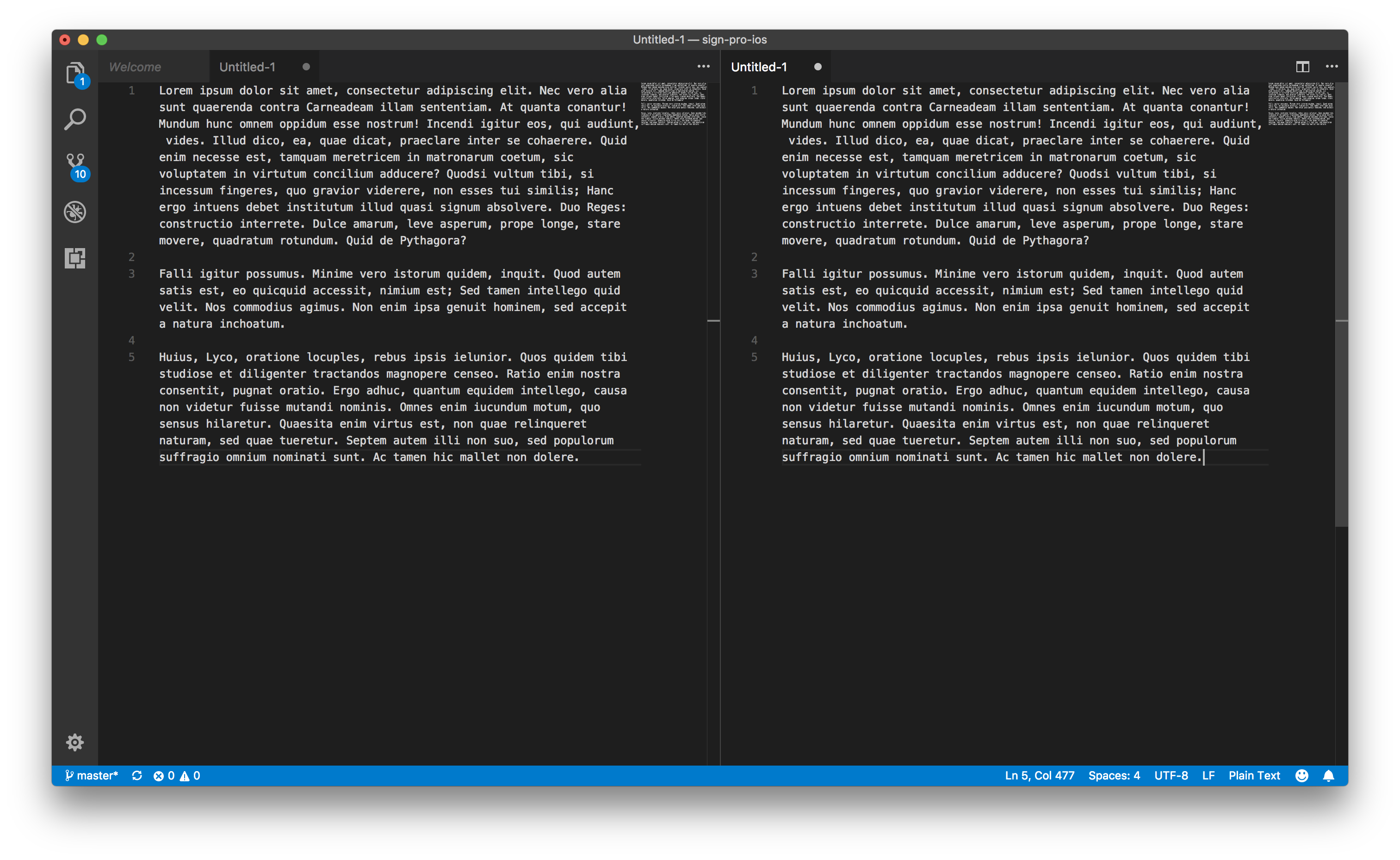The width and height of the screenshot is (1400, 860).
Task: Open the feedback smiley in status bar
Action: 1301,775
